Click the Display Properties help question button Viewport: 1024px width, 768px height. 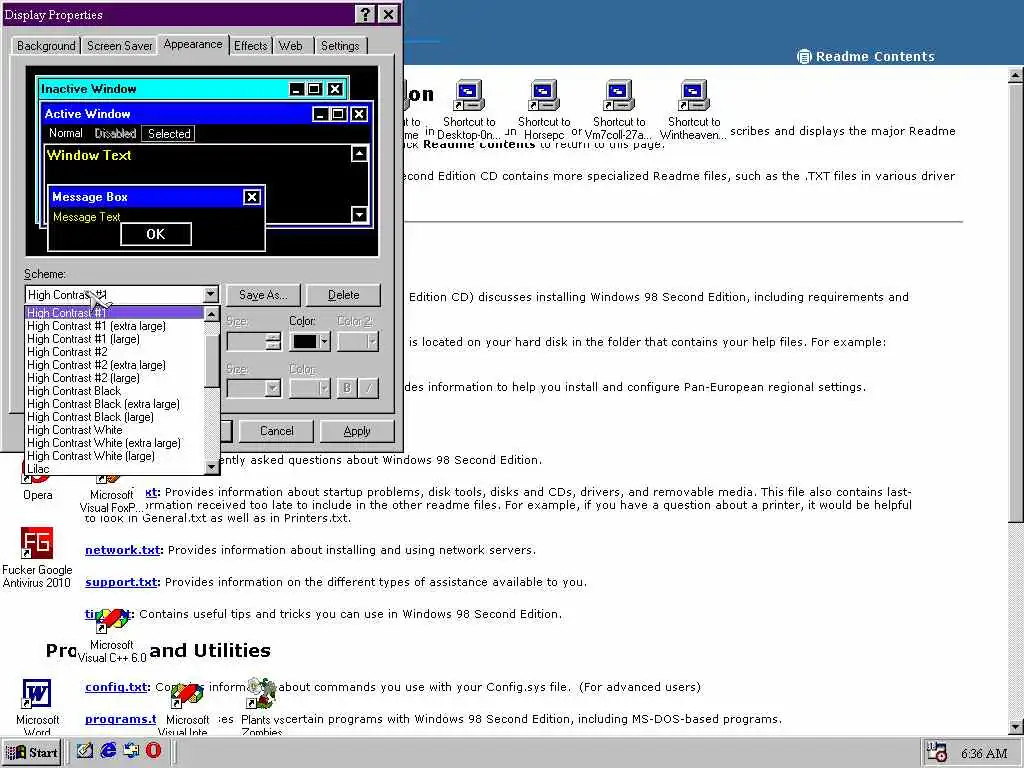coord(366,14)
